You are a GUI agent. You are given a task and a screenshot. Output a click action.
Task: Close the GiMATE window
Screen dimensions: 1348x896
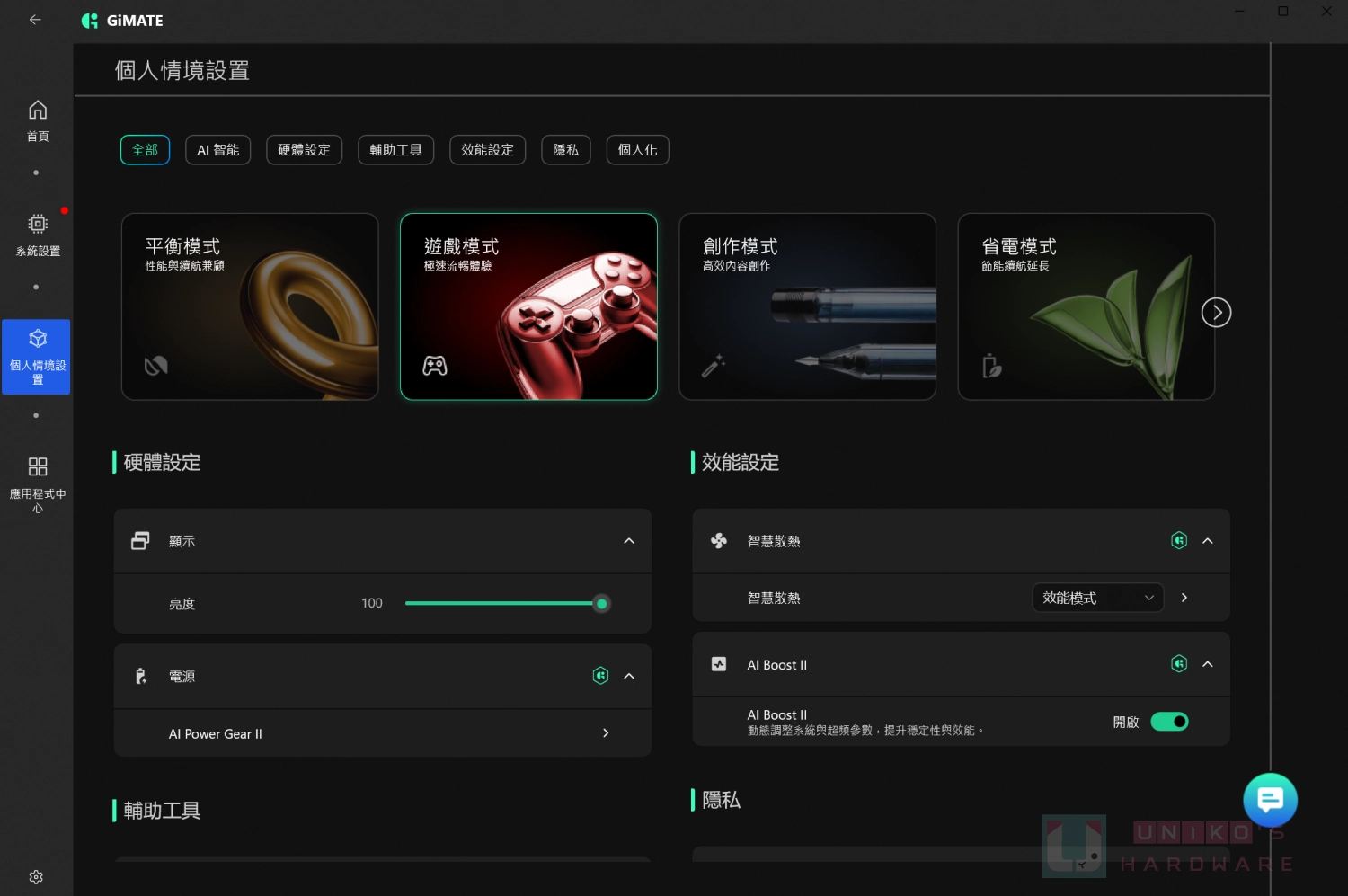click(x=1326, y=12)
